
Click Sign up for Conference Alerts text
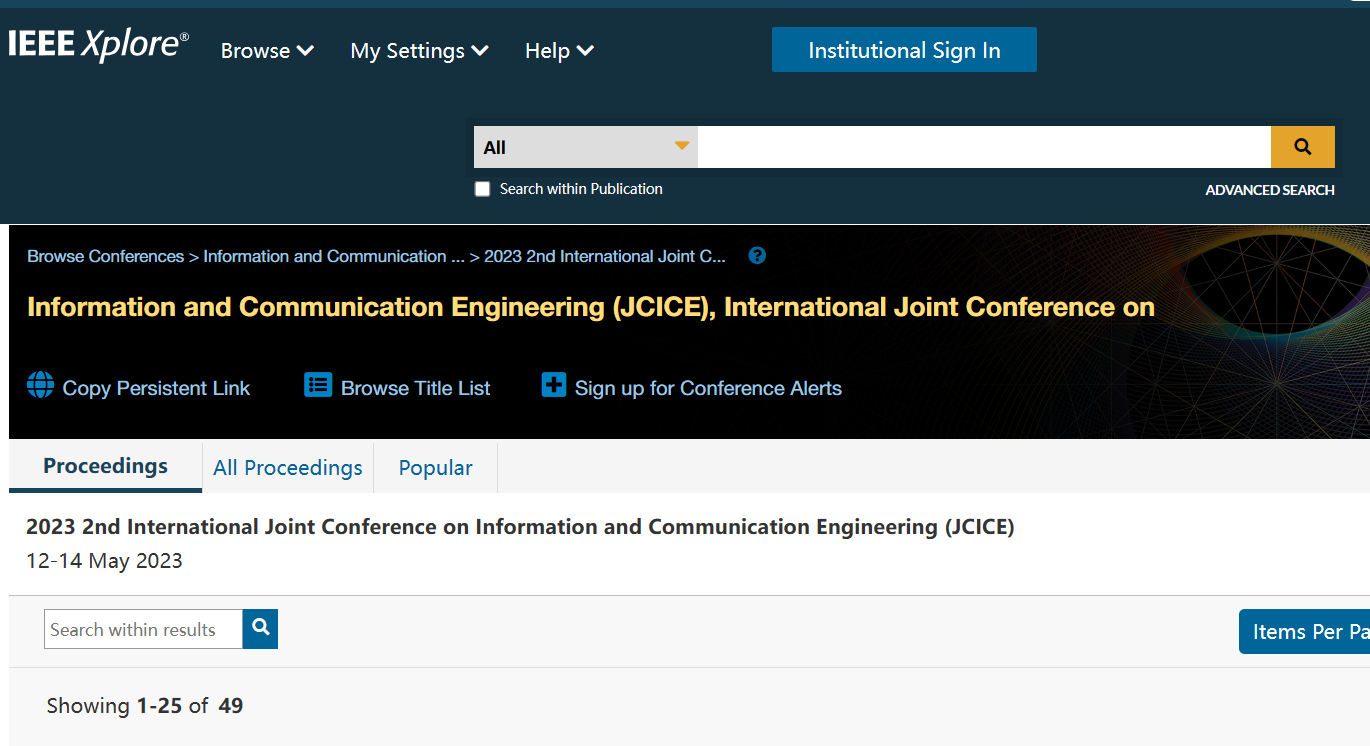tap(708, 388)
